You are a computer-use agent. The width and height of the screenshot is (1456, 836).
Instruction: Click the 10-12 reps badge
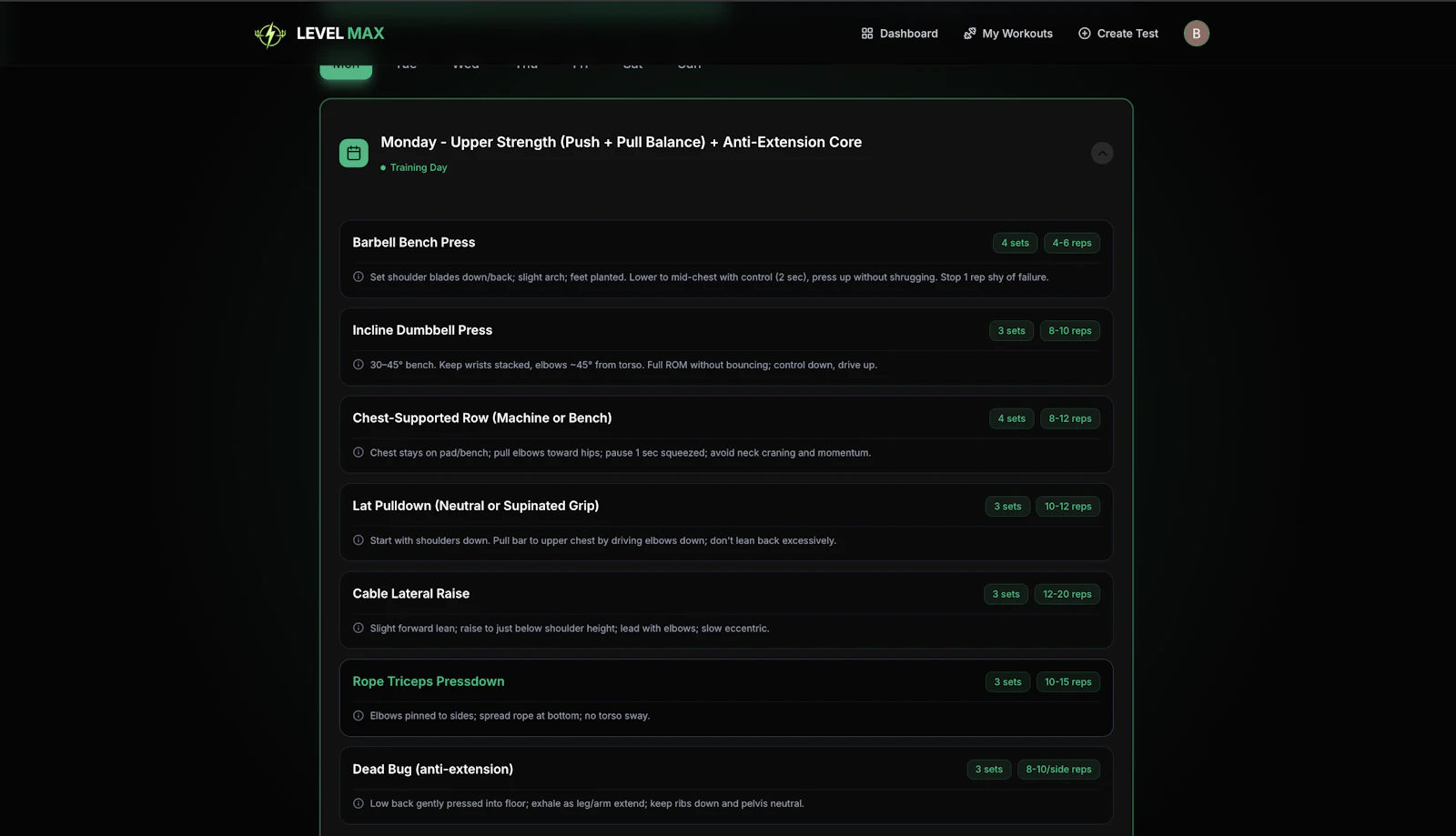click(x=1068, y=507)
